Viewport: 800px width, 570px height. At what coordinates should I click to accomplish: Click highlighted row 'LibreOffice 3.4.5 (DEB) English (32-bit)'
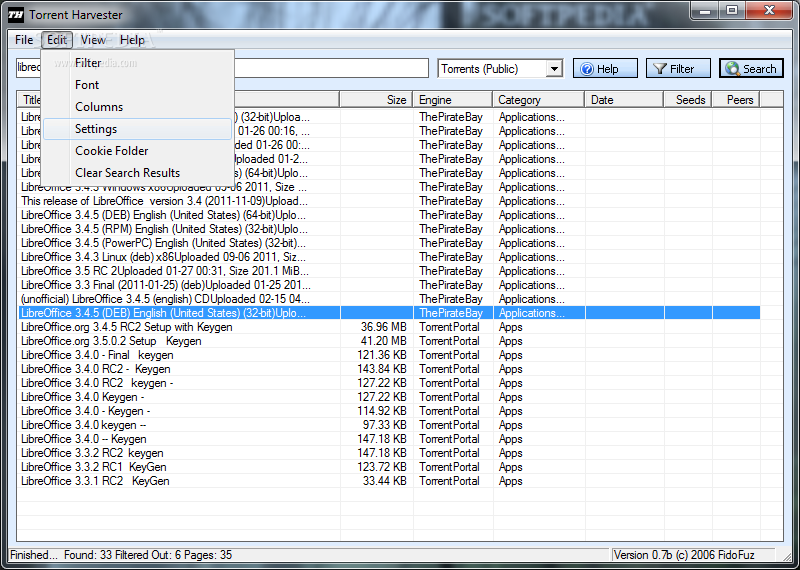tap(389, 313)
